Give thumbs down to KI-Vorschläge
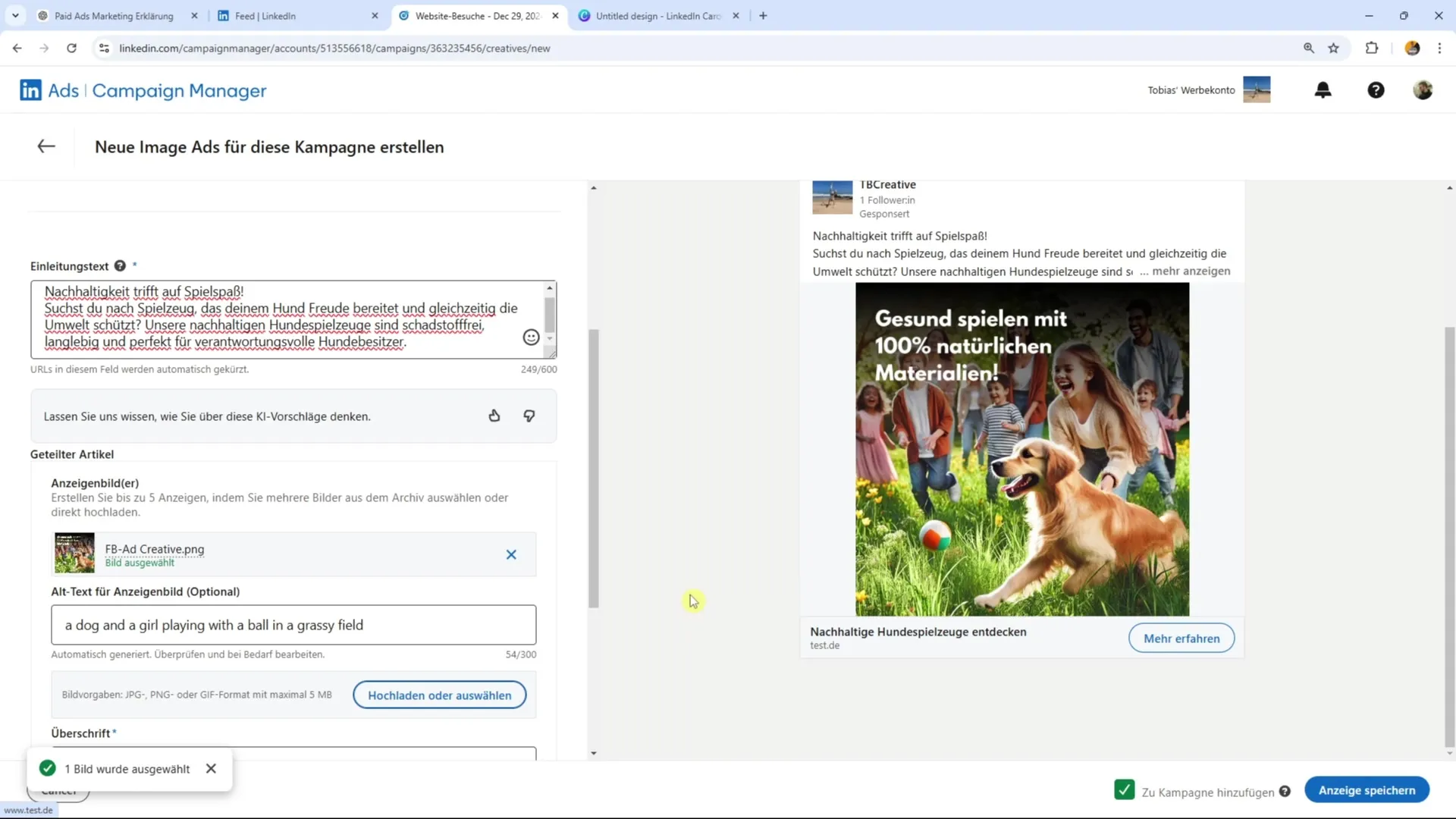1456x819 pixels. 529,416
